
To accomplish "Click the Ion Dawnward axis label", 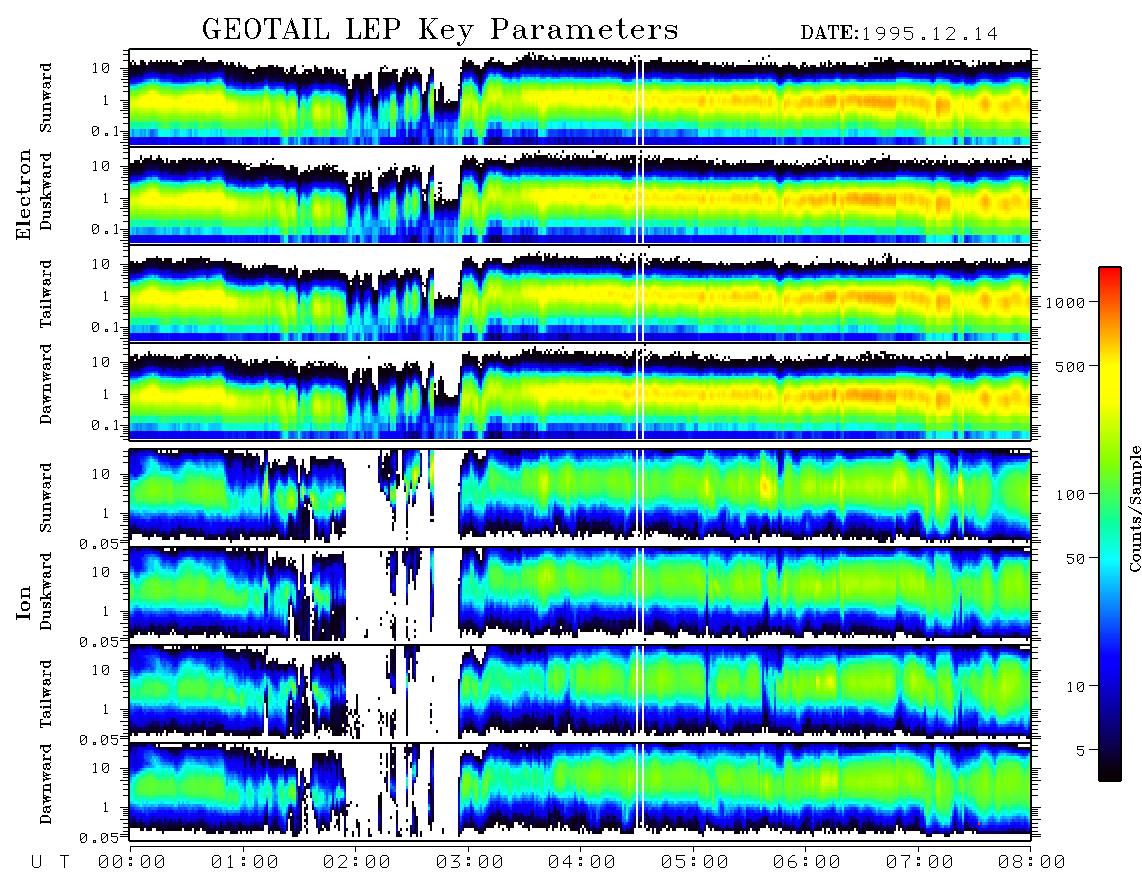I will pyautogui.click(x=46, y=784).
